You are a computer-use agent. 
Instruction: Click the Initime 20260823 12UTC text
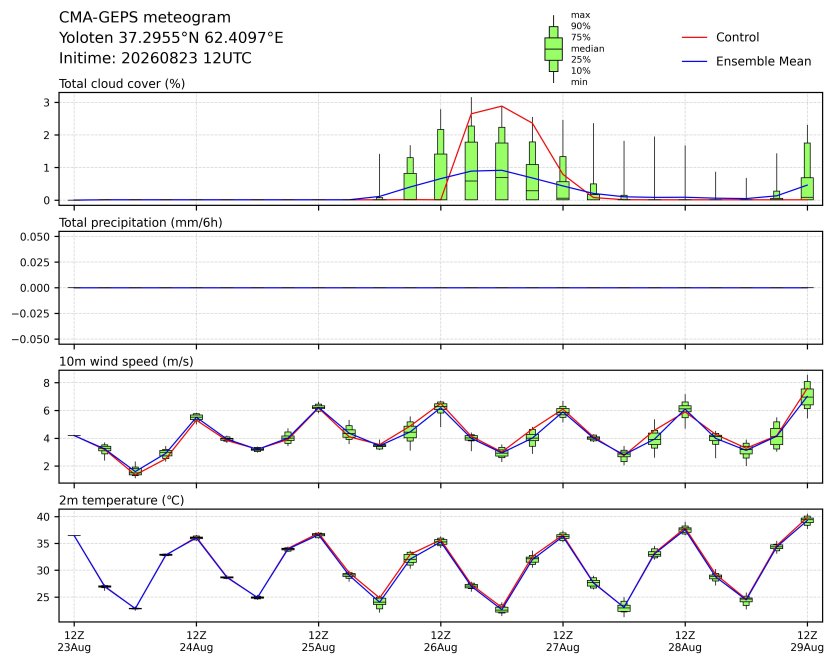155,58
